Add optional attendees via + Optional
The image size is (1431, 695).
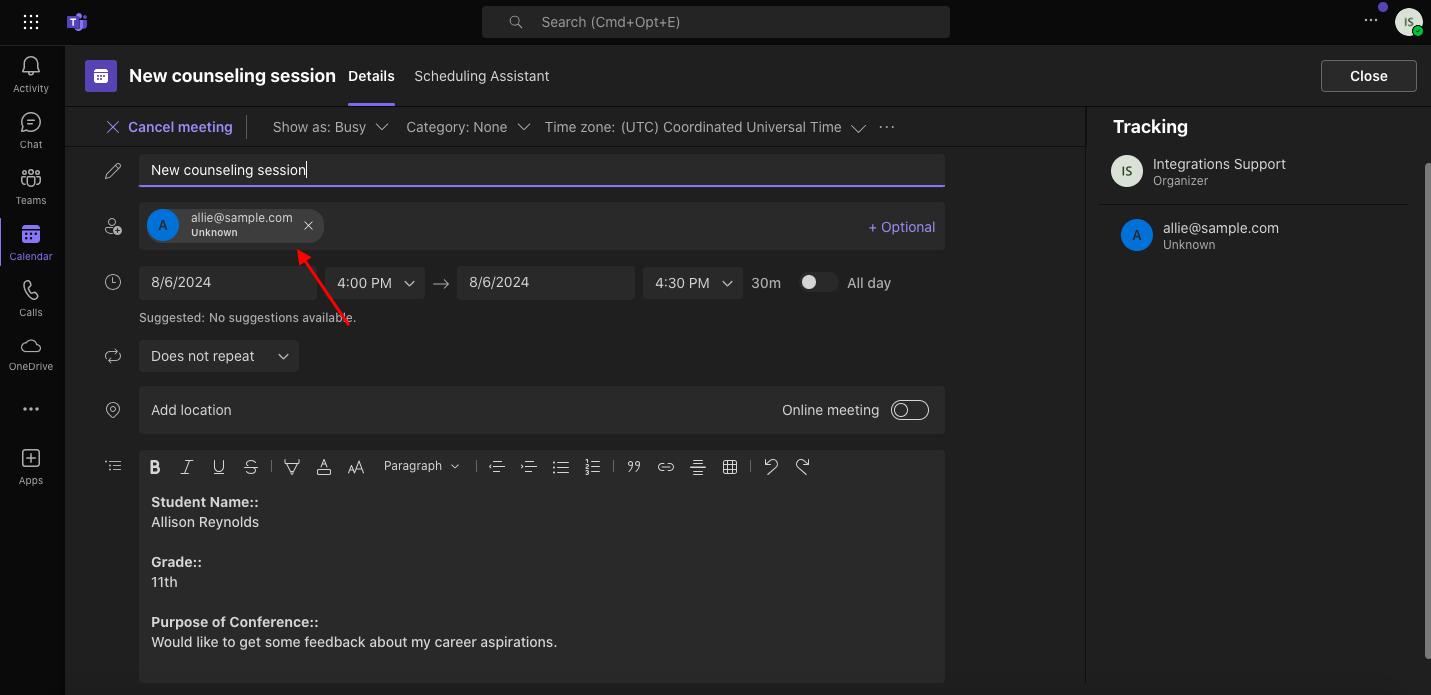(901, 227)
